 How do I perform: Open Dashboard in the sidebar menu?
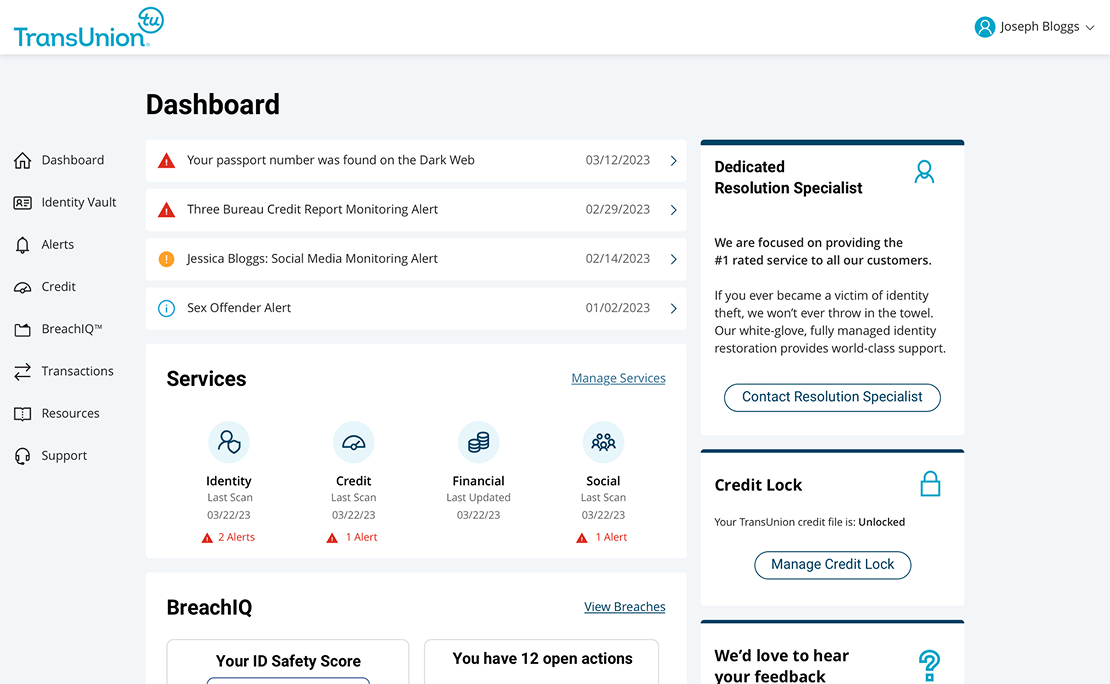coord(73,160)
